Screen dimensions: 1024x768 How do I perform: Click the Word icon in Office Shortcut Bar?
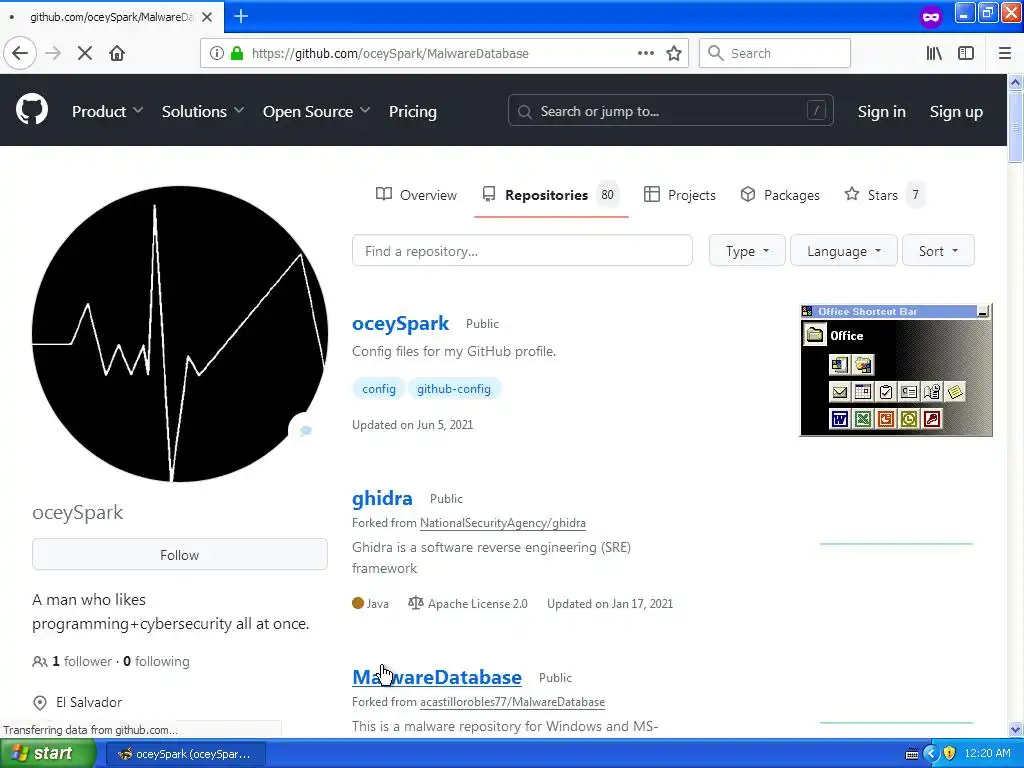point(840,419)
